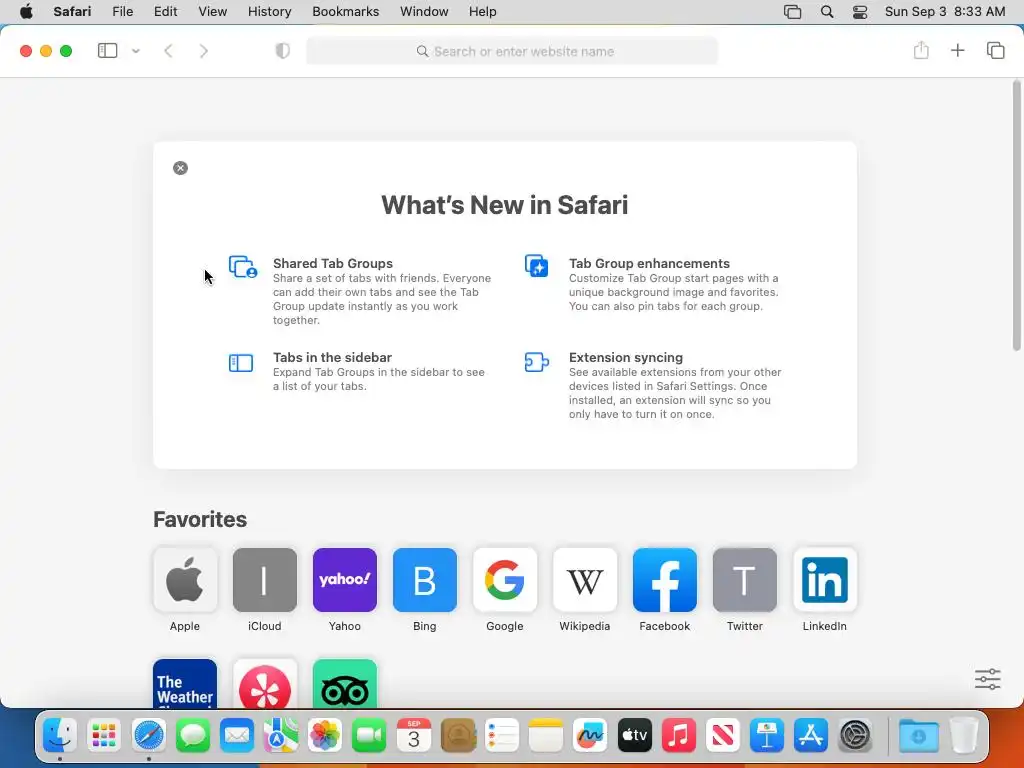
Task: Open The Weather Channel favorite
Action: tap(185, 683)
